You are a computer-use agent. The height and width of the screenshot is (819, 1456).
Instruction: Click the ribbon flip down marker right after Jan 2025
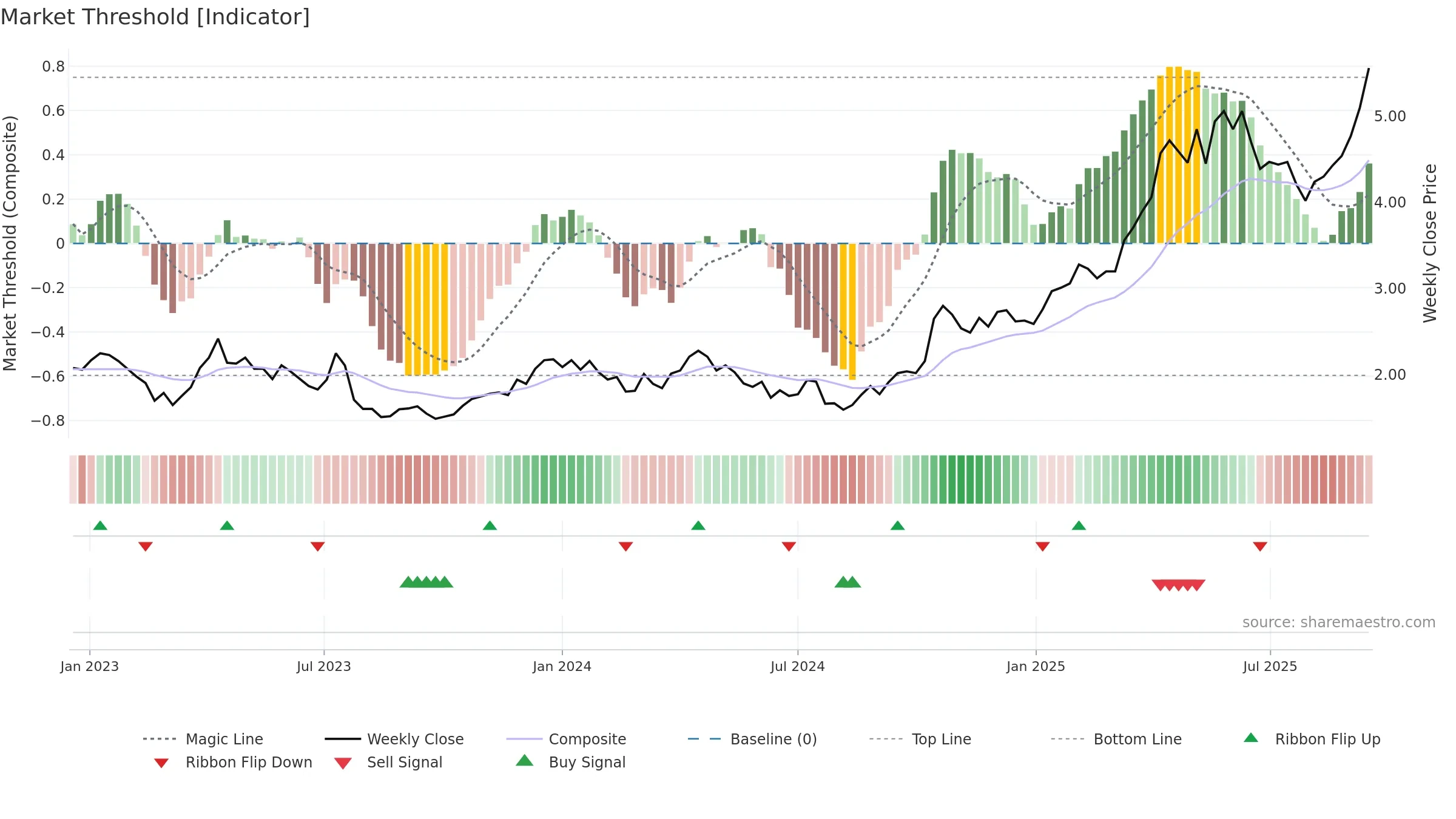1042,547
